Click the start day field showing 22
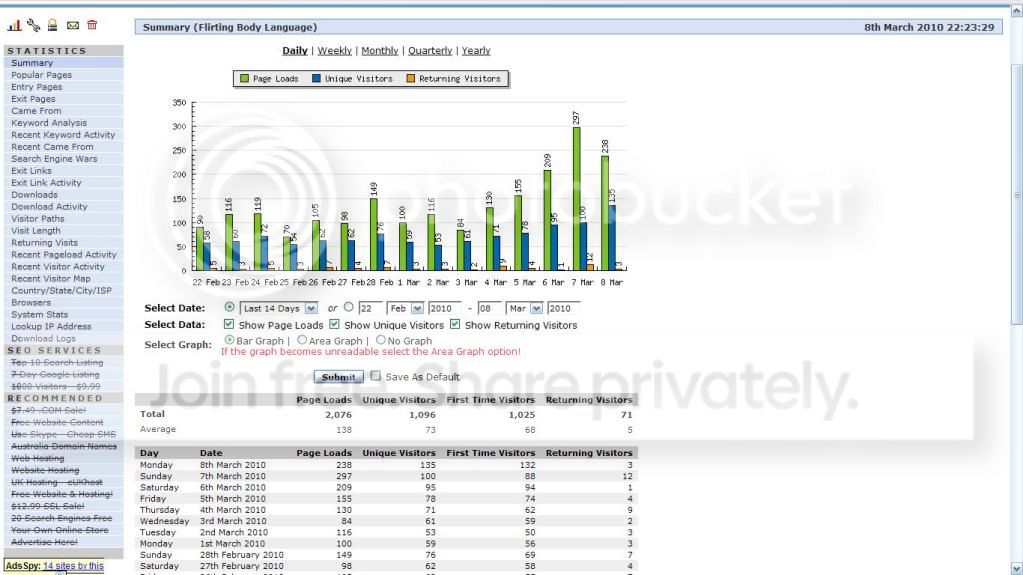 (371, 308)
